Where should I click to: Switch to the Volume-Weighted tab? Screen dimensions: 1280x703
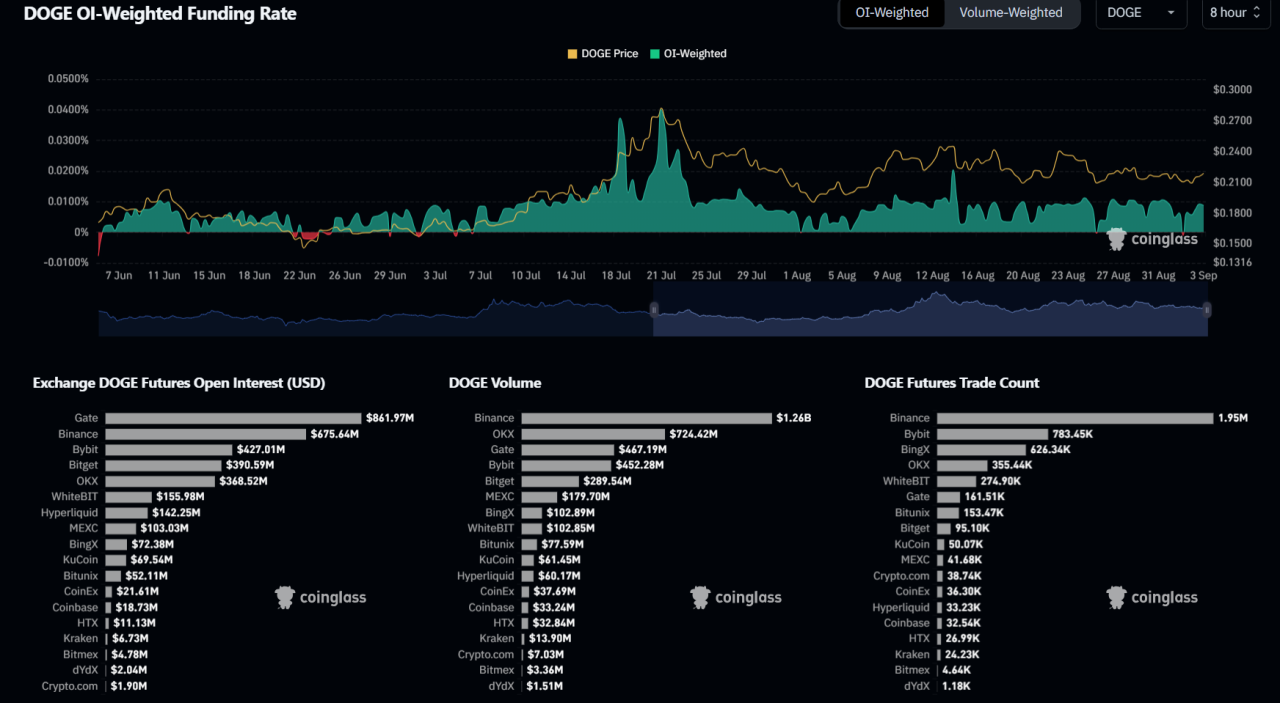(1011, 13)
